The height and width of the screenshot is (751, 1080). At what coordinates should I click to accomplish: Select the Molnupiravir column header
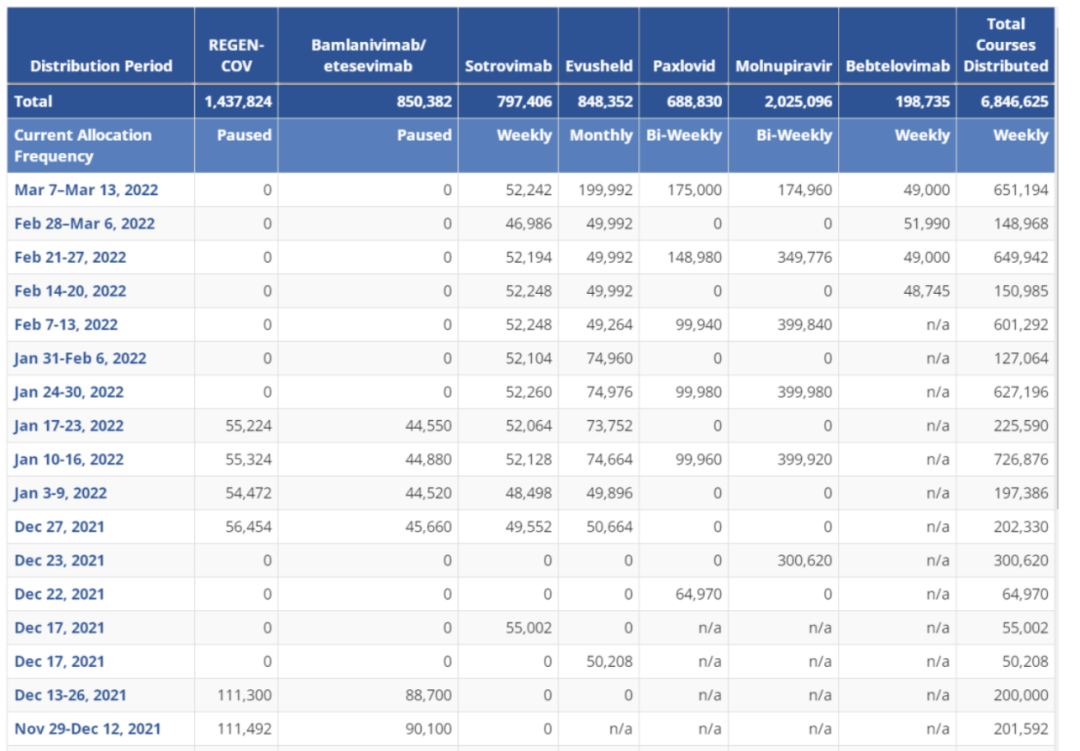(x=783, y=66)
